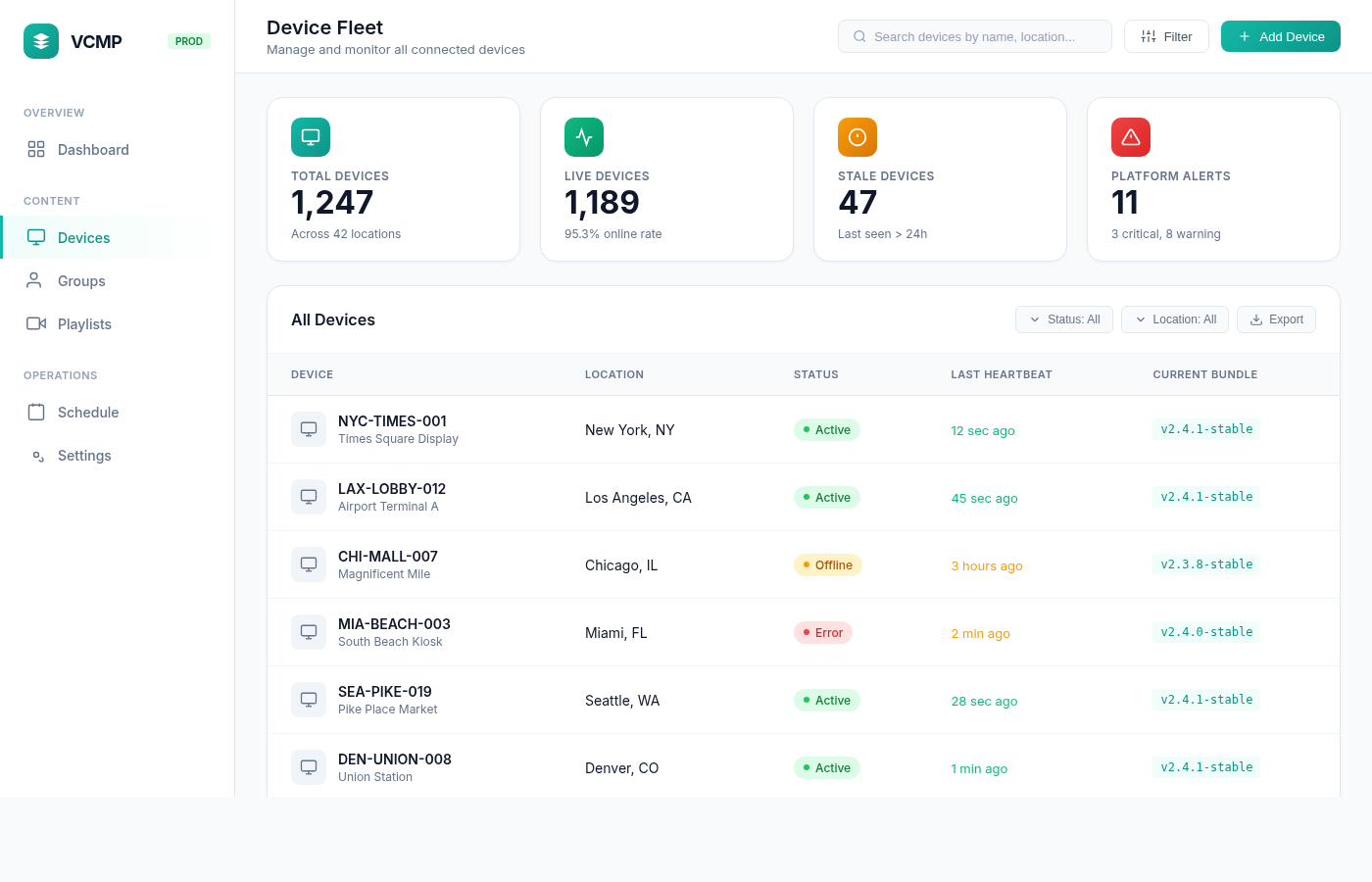Click the VCMP logo icon
1372x882 pixels.
click(41, 41)
